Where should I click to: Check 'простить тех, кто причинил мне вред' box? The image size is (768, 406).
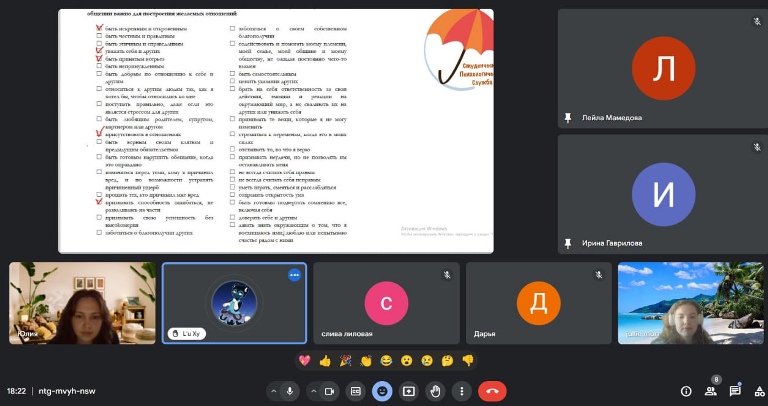[x=99, y=195]
